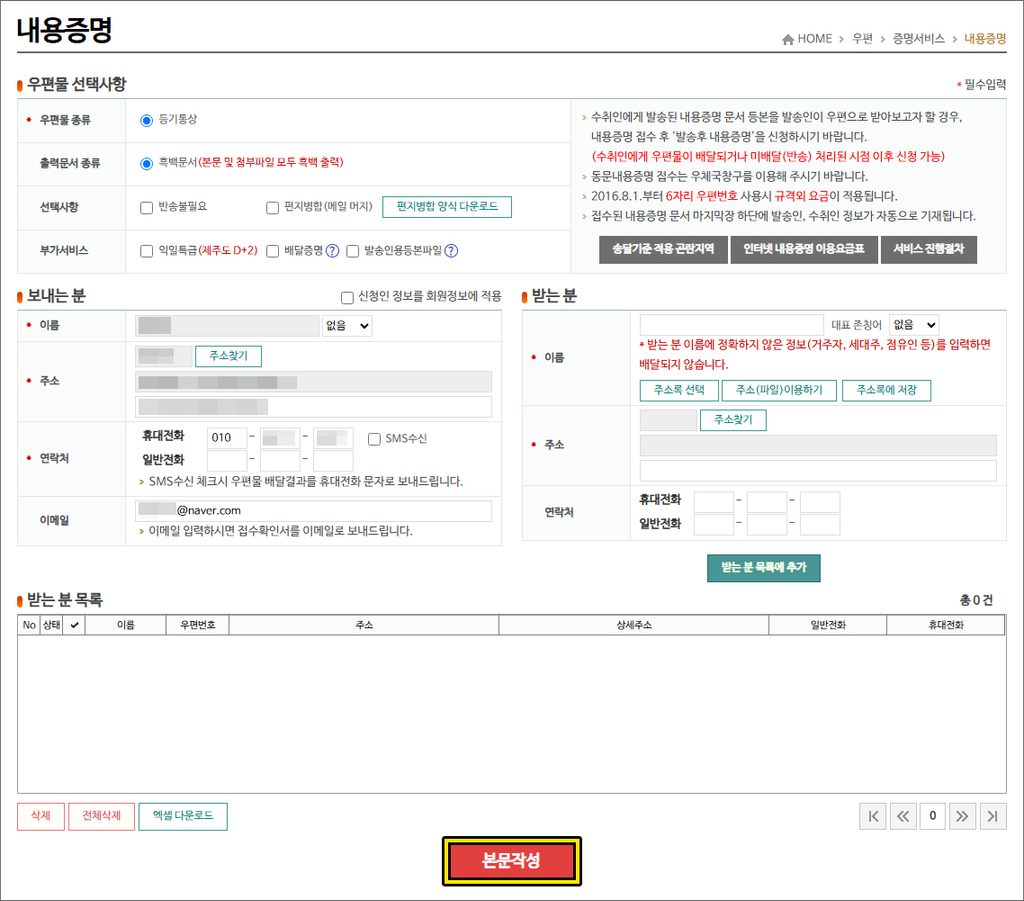Enable 배달증명 checkbox
The height and width of the screenshot is (901, 1024).
pyautogui.click(x=272, y=251)
